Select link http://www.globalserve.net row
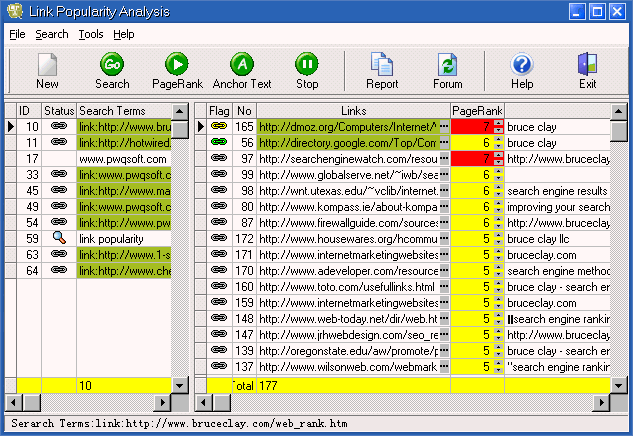The image size is (633, 436). pyautogui.click(x=349, y=175)
